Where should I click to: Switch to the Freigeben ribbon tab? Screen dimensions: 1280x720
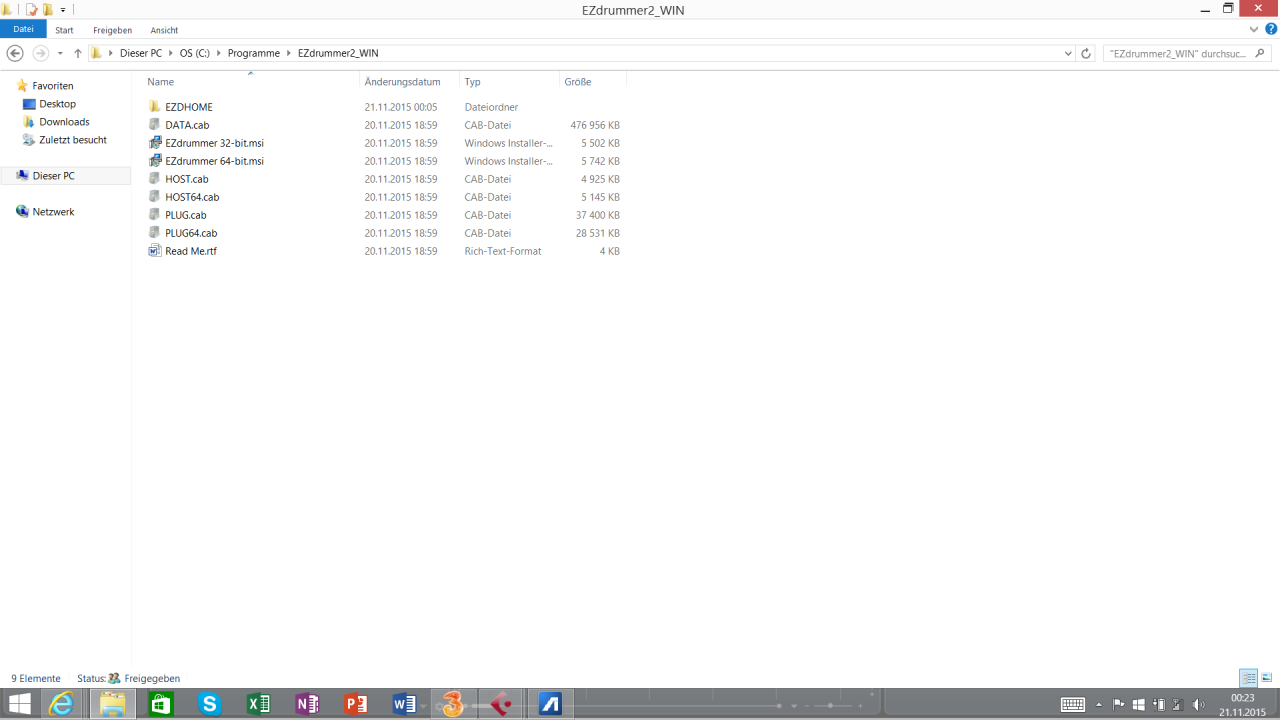[x=112, y=30]
